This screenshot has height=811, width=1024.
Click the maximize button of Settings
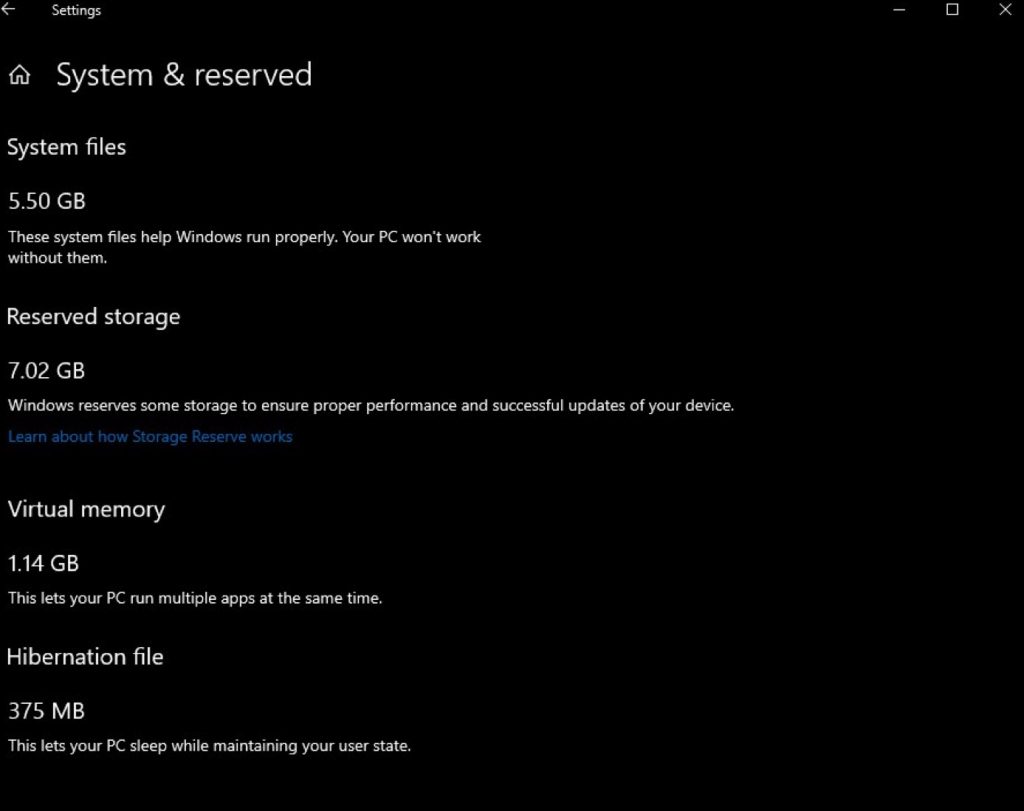tap(951, 10)
